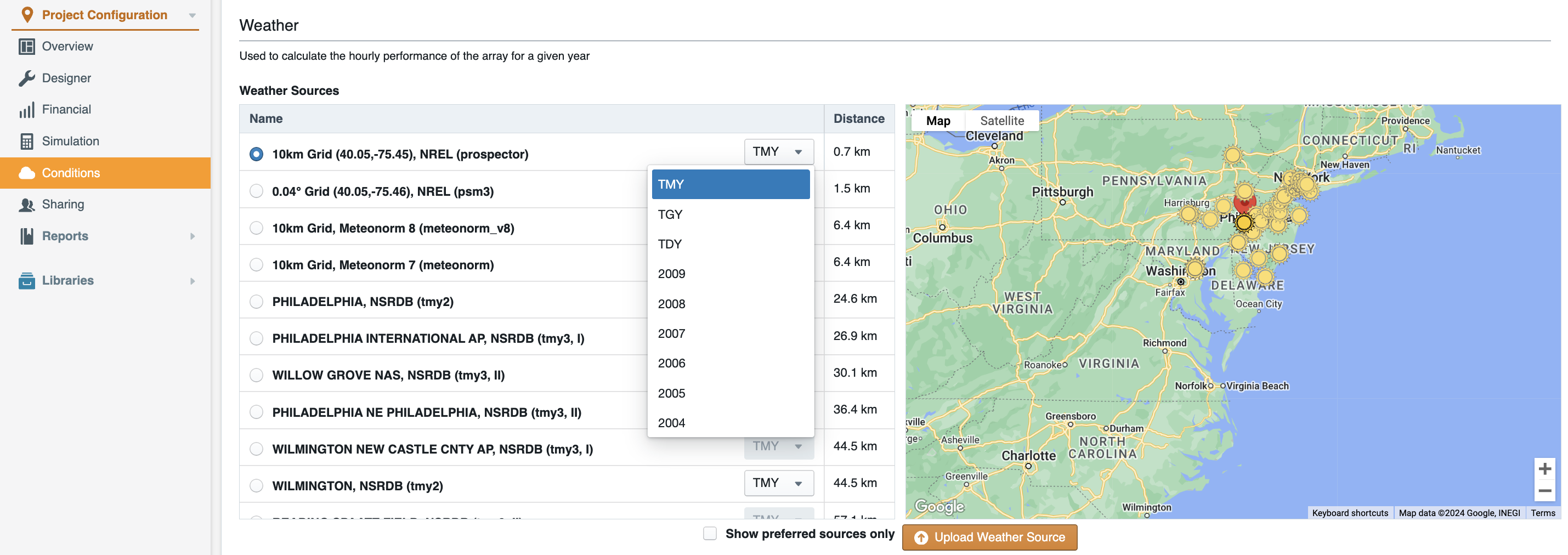Open the TMY dropdown for WILMINGTON NSRDB
Viewport: 1568px width, 555px height.
point(779,483)
